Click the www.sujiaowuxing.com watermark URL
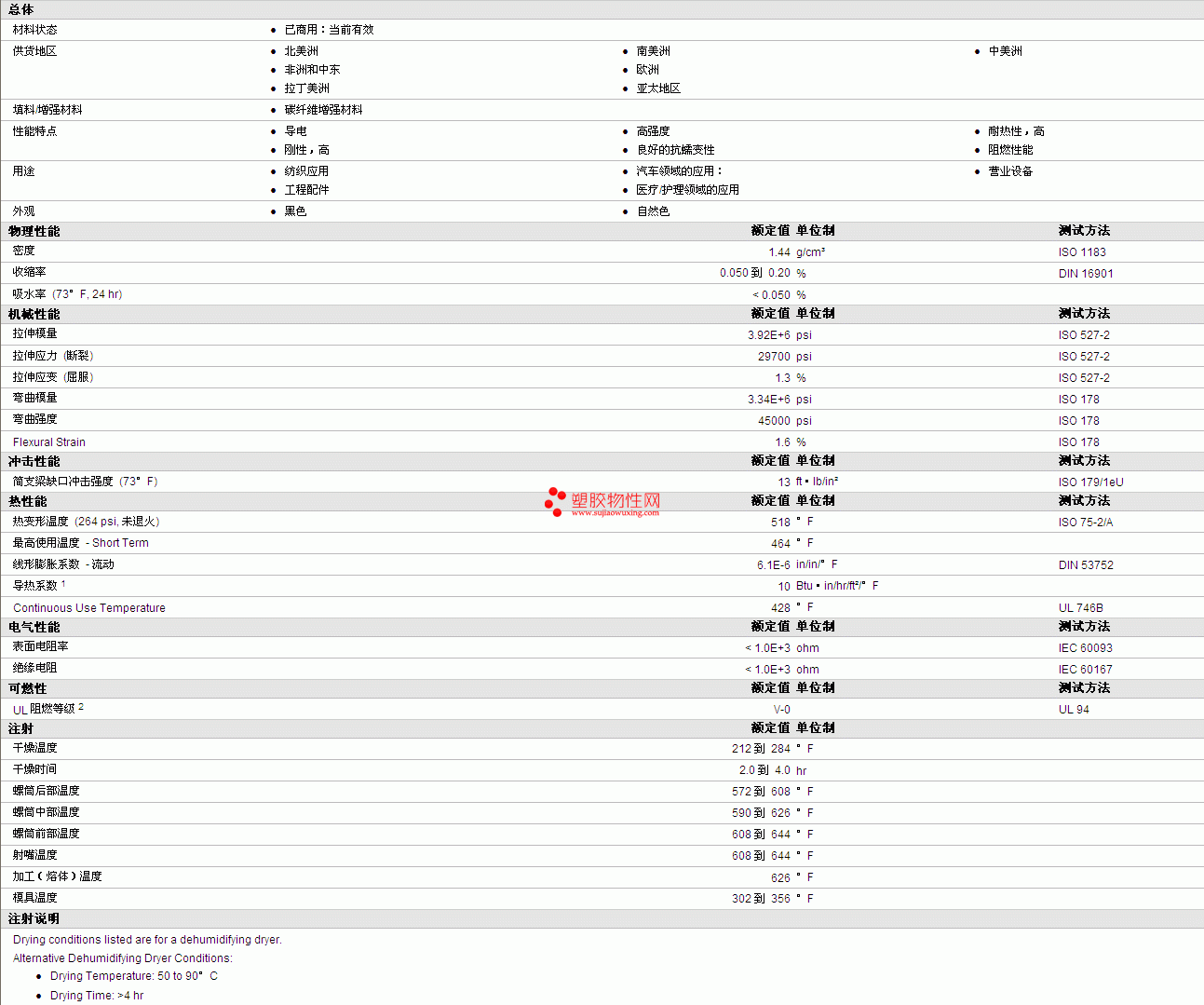Screen dimensions: 1204x1005 615,513
